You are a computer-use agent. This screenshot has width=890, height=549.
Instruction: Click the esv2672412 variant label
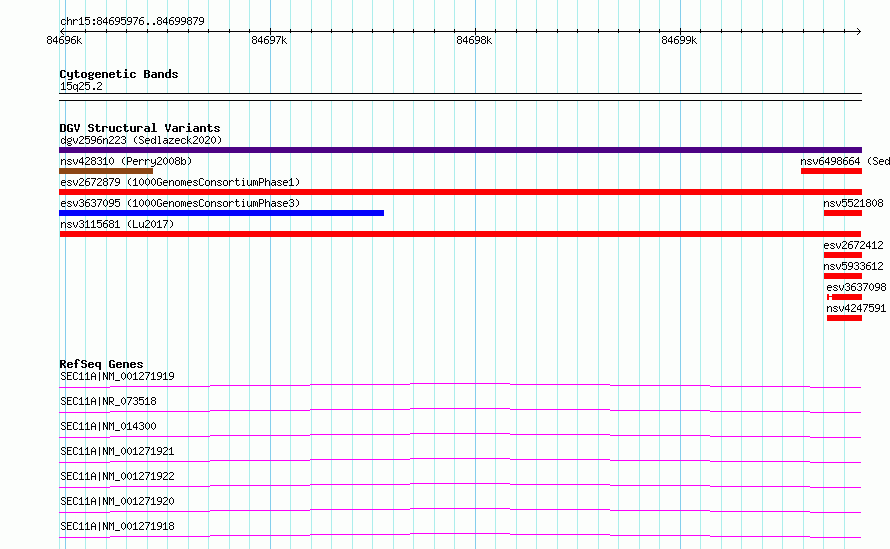854,245
